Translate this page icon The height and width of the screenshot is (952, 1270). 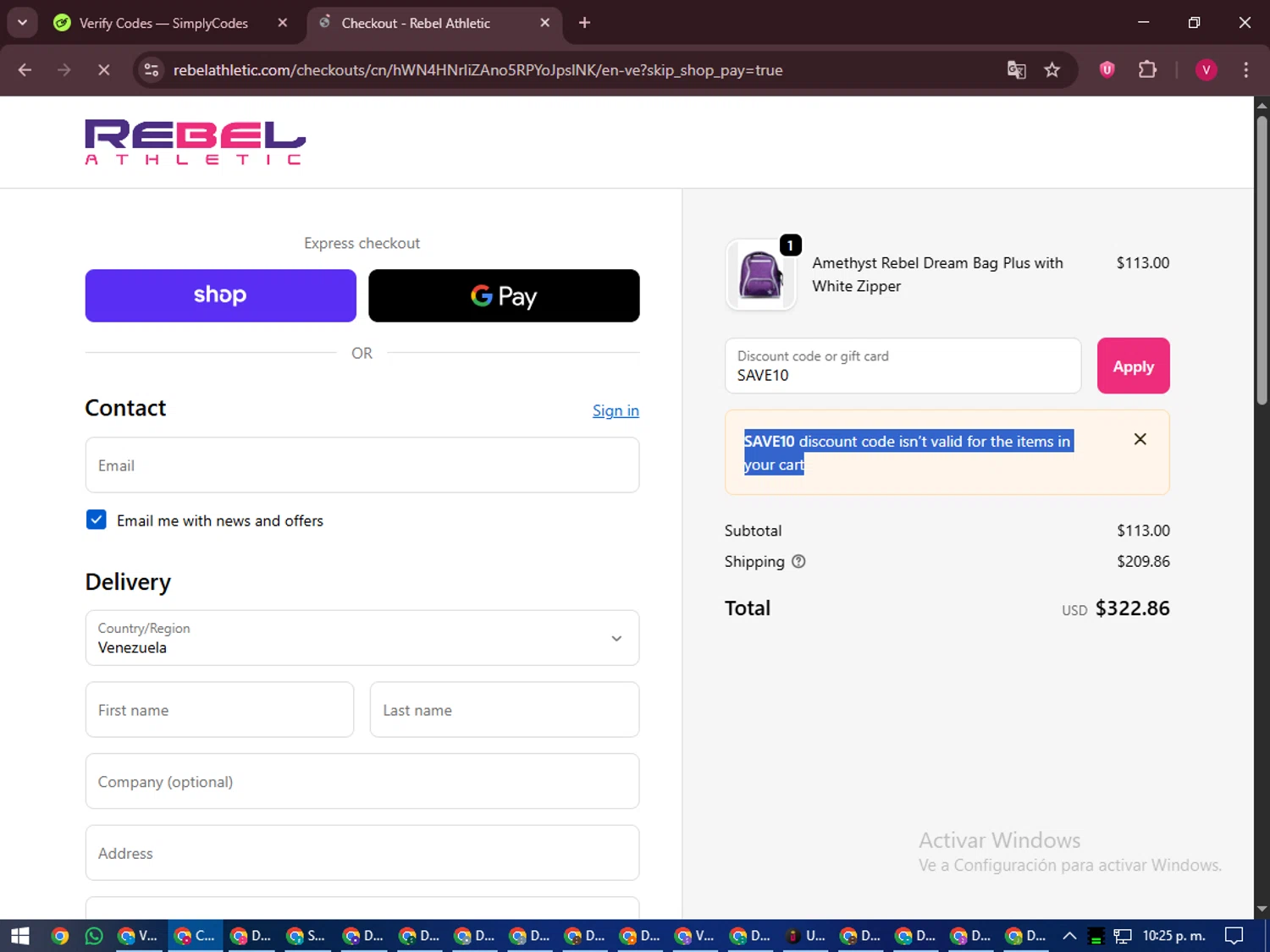(x=1016, y=70)
